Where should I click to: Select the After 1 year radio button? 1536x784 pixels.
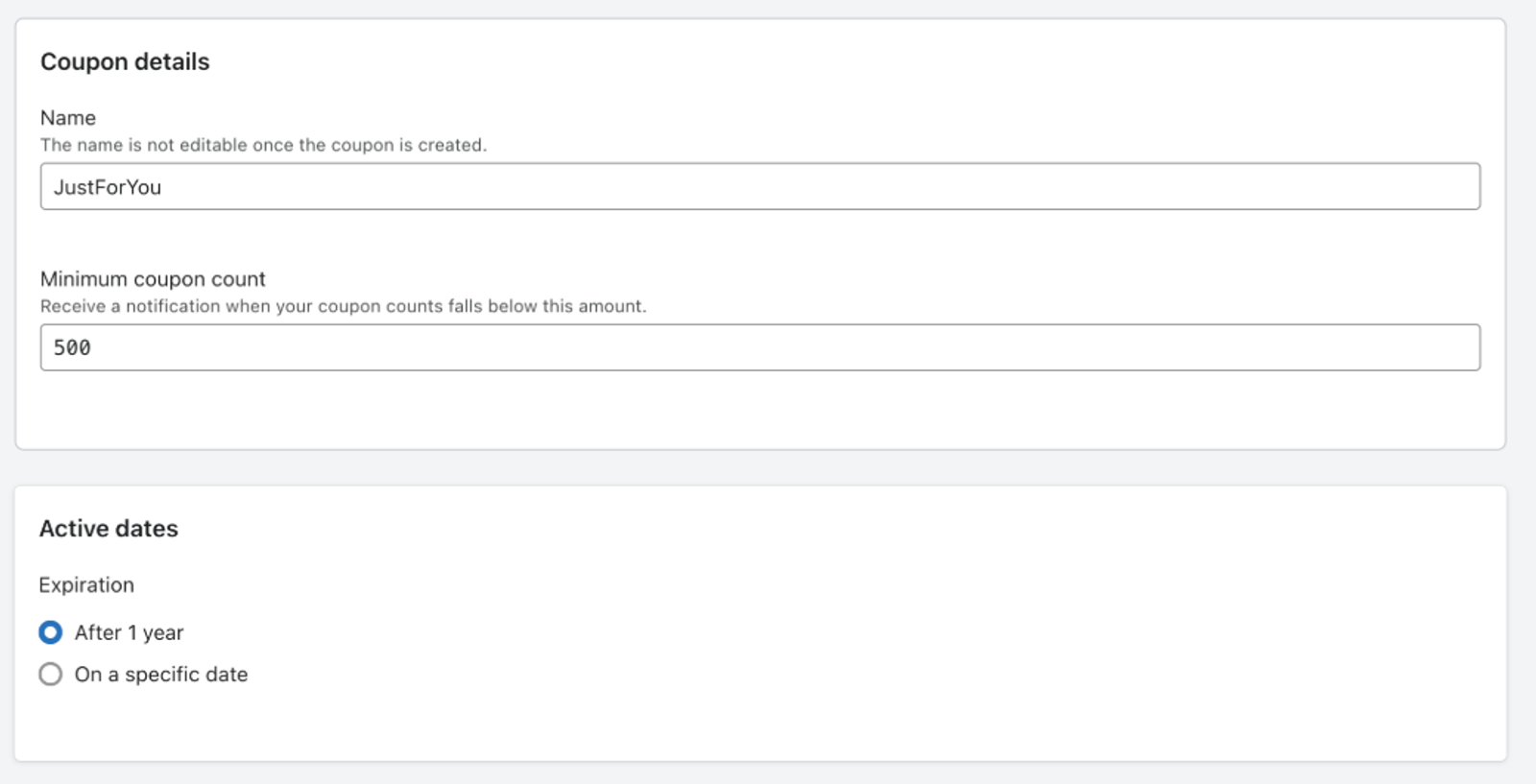click(x=51, y=632)
